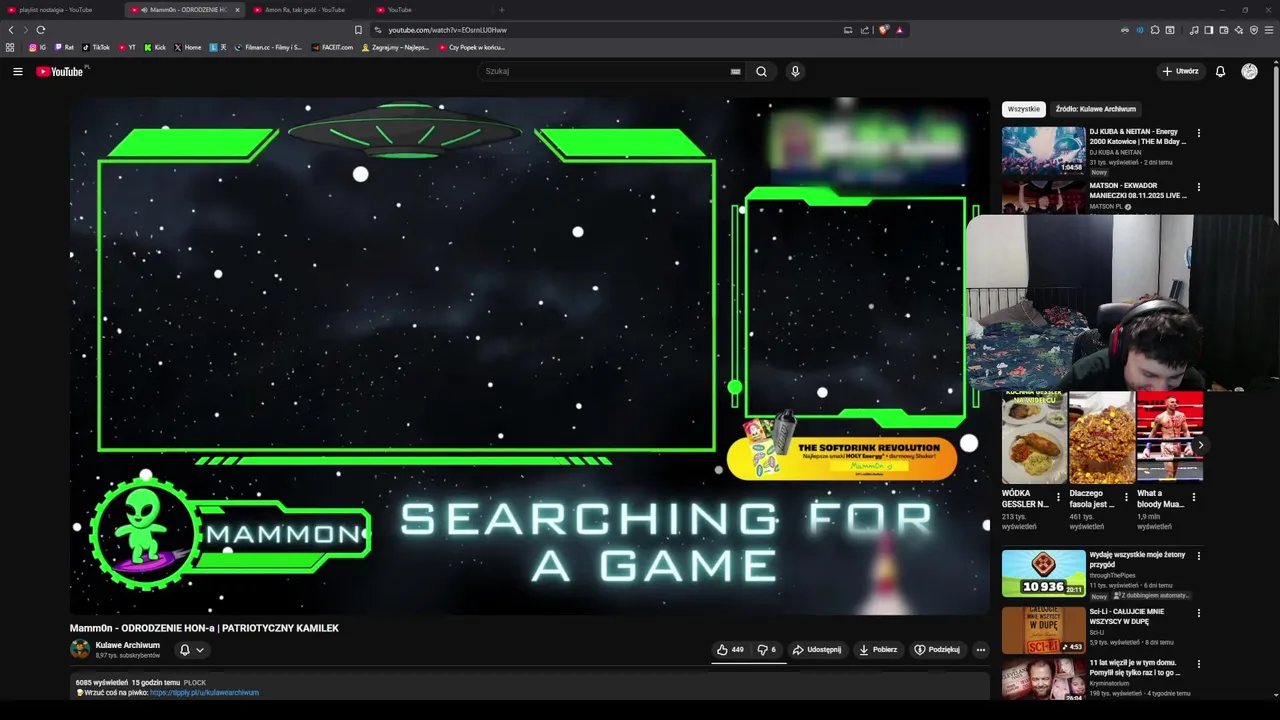The height and width of the screenshot is (720, 1280).
Task: Open the browser main hamburger menu
Action: coord(1270,30)
